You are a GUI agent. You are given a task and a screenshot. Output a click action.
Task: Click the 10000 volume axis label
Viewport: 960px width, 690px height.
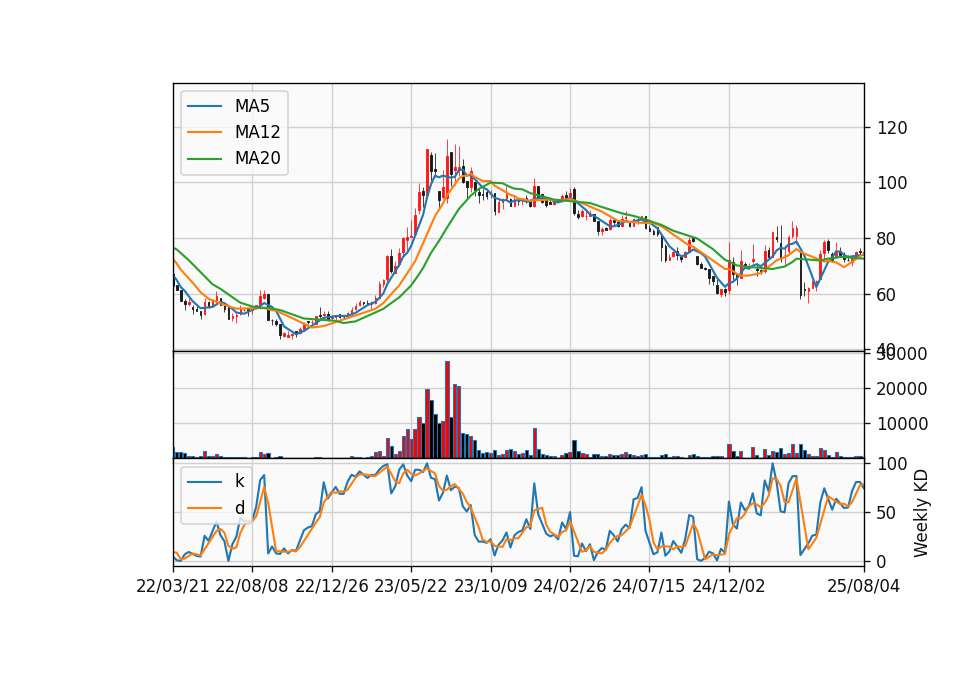coord(902,424)
